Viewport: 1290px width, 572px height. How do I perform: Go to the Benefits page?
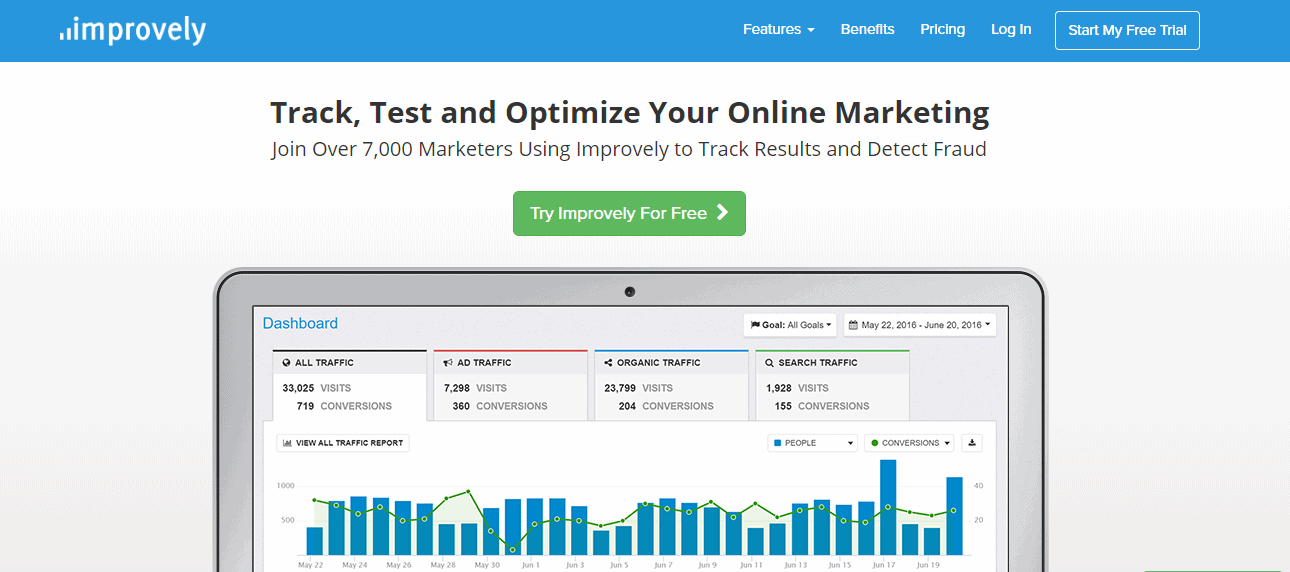point(867,30)
